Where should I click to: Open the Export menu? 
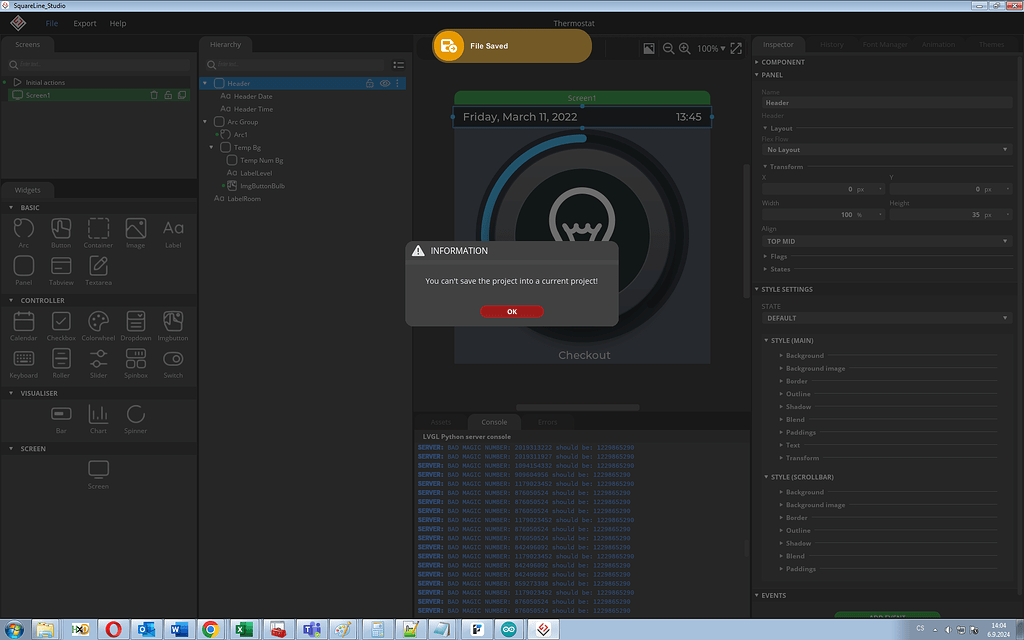tap(85, 24)
